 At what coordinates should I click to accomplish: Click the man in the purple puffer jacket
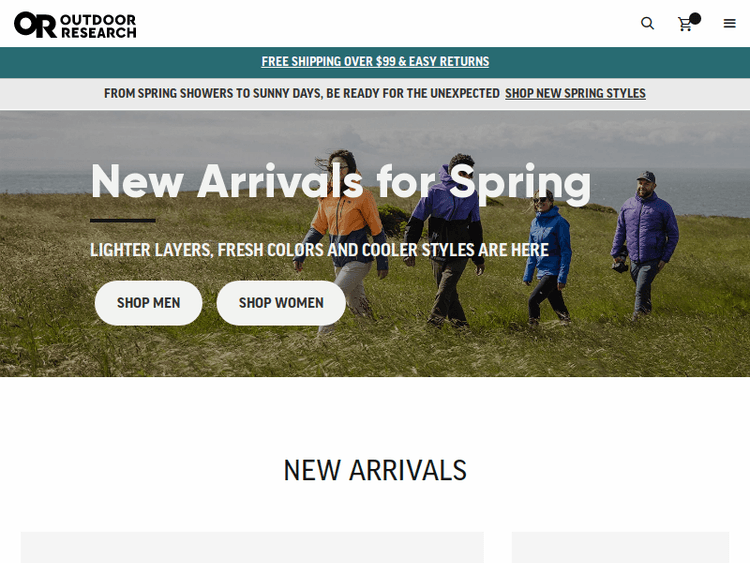644,244
